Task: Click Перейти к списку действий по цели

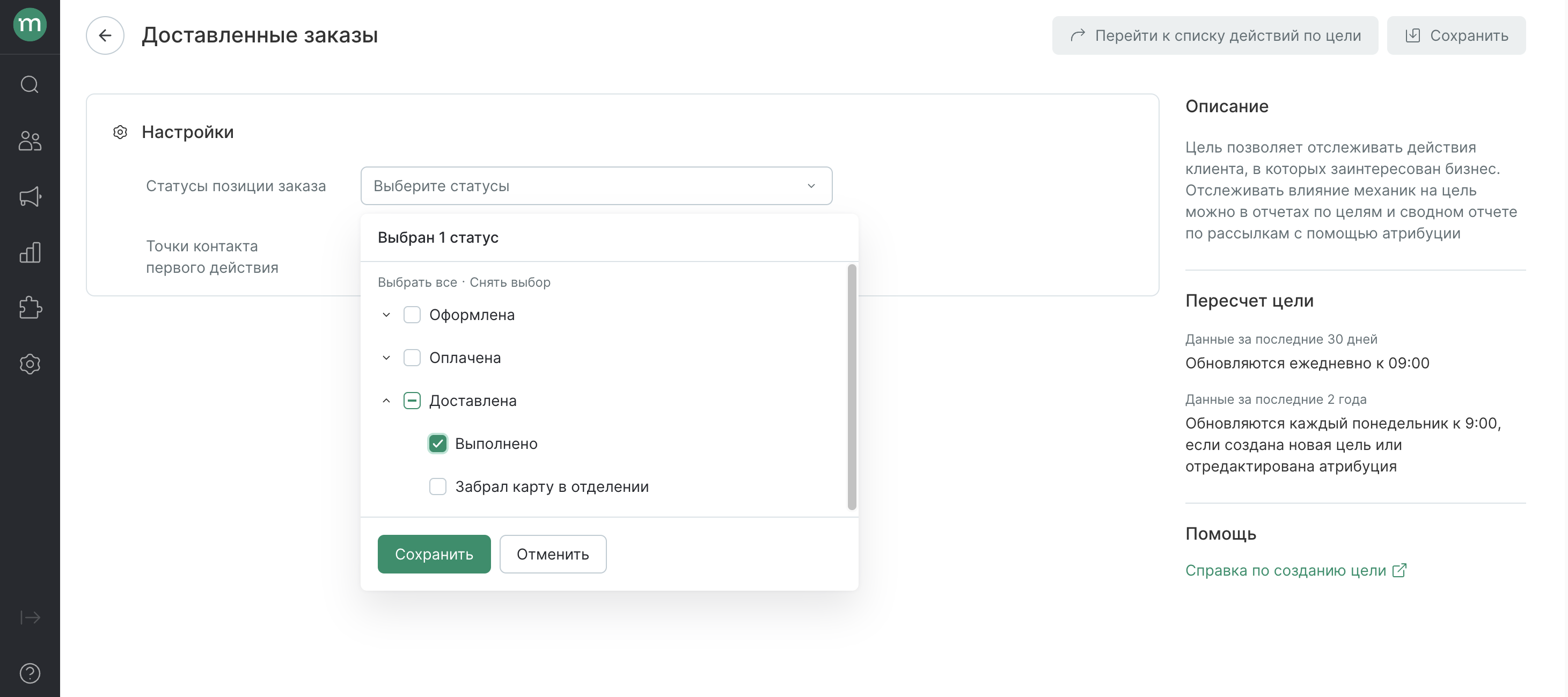Action: click(1215, 35)
